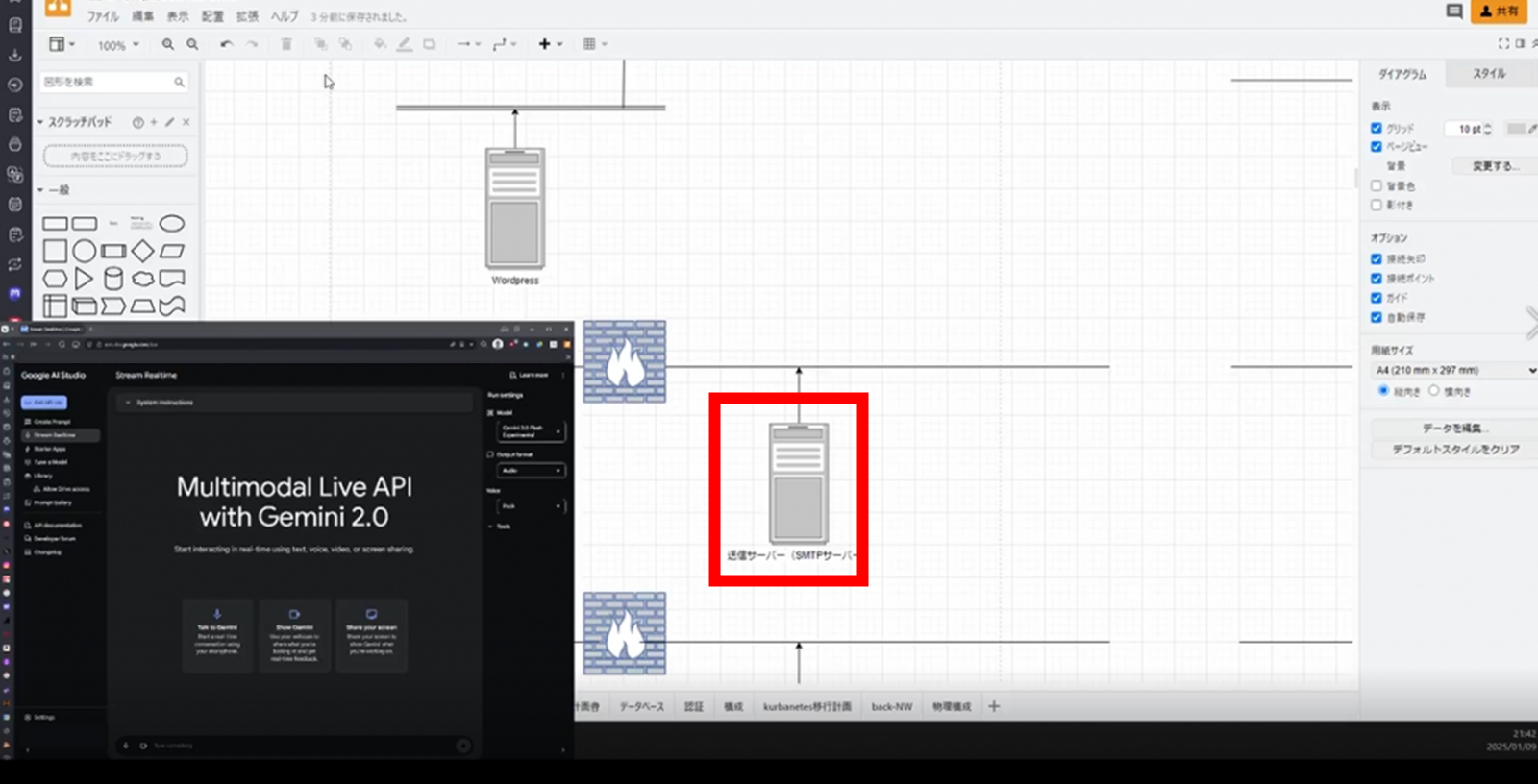Click the 変更する background button
This screenshot has height=784, width=1538.
(x=1496, y=166)
